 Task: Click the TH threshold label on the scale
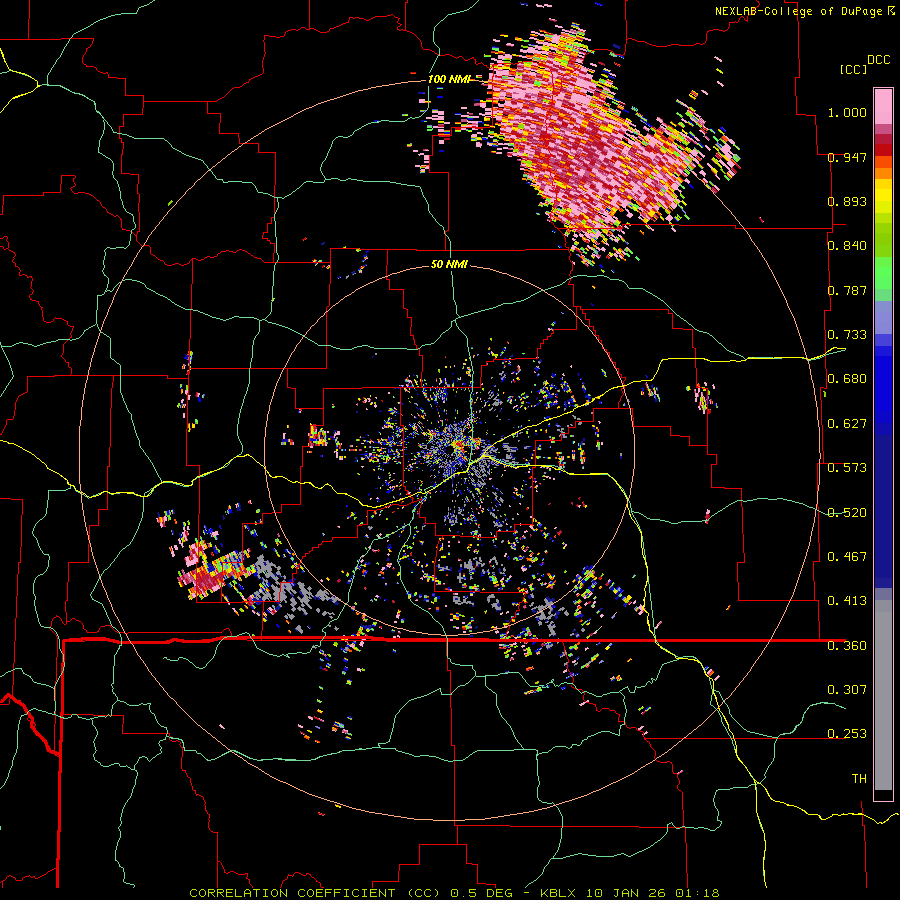point(859,778)
